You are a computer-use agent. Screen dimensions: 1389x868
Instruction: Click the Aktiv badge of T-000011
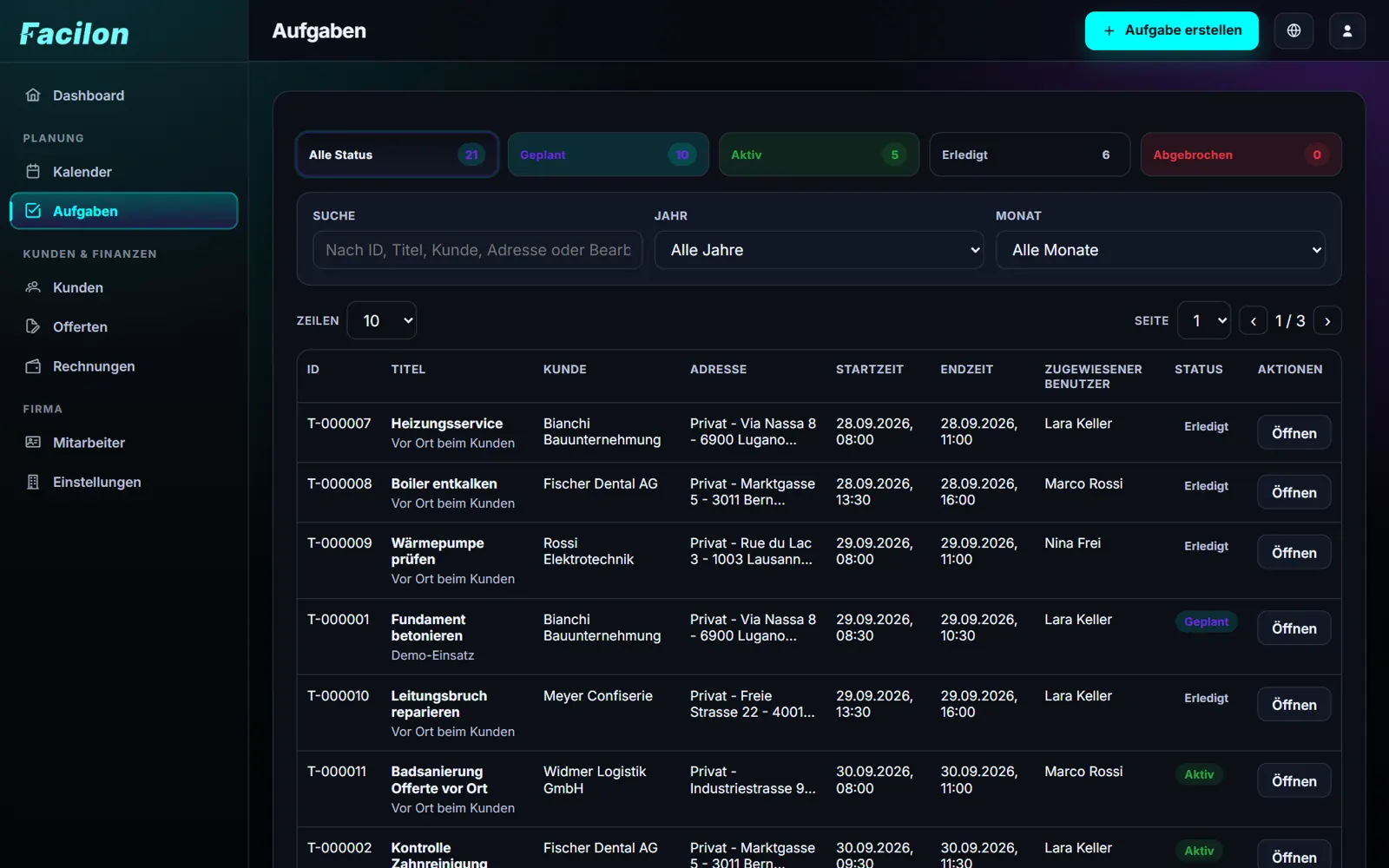click(x=1199, y=774)
